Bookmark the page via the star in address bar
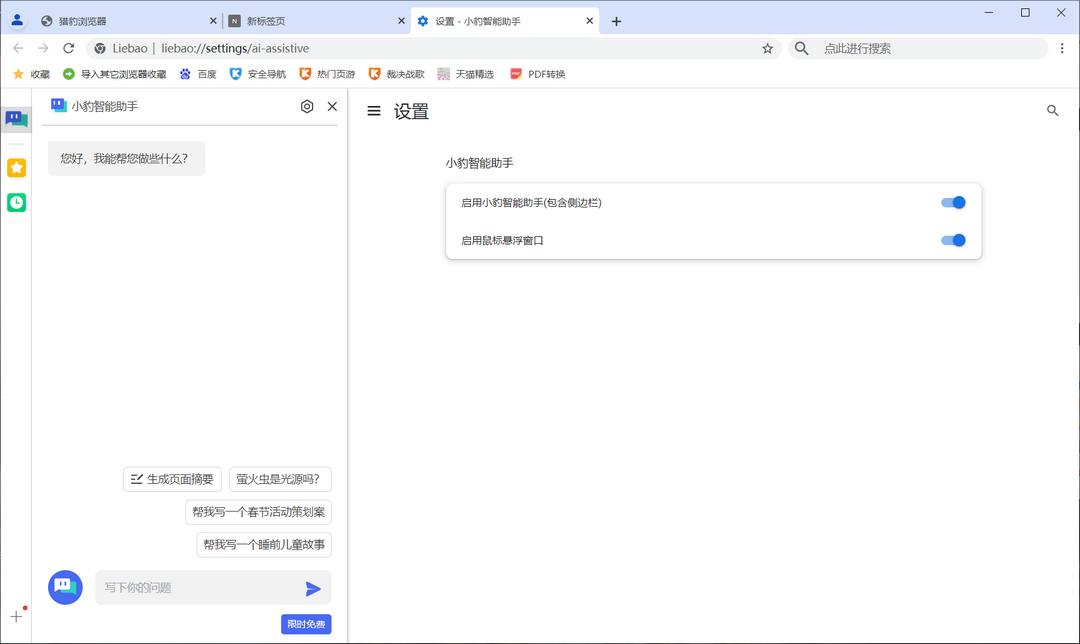 (x=767, y=47)
